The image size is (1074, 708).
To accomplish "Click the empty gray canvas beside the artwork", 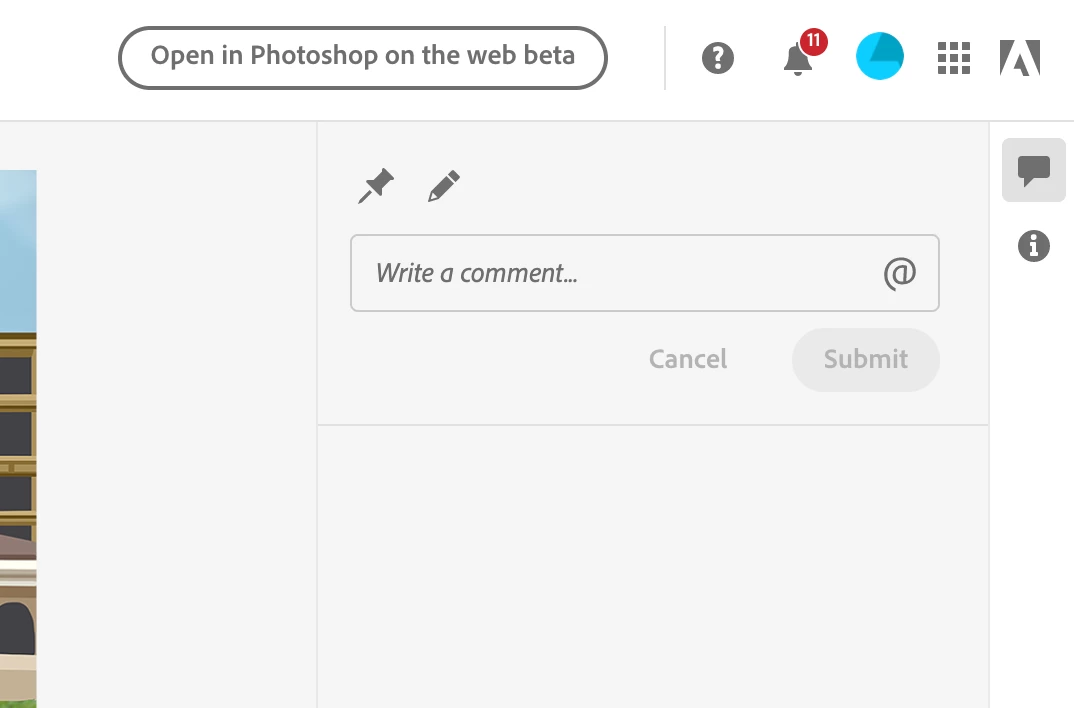I will (x=176, y=420).
